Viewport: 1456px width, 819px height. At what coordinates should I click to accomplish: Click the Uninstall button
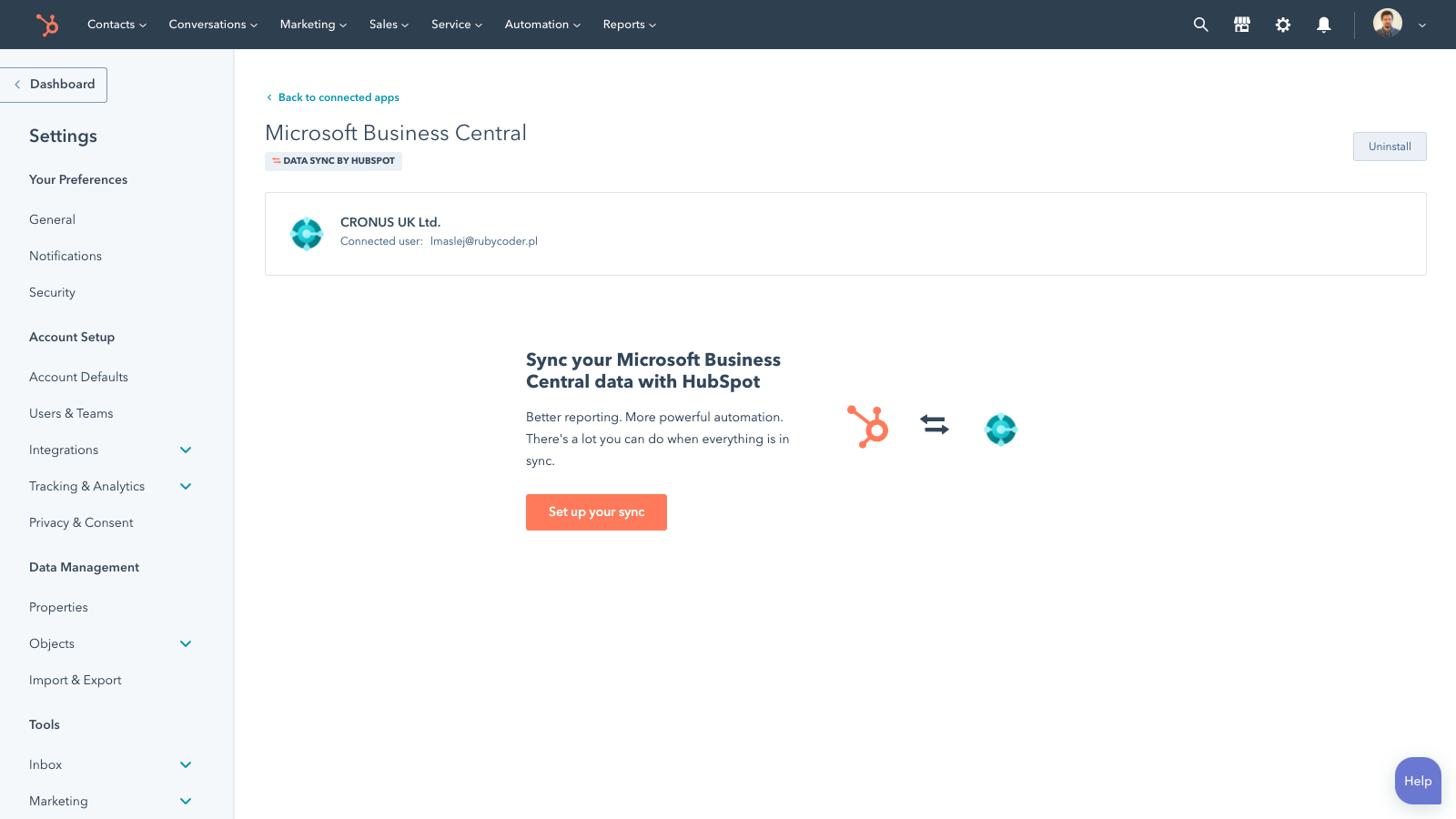pyautogui.click(x=1390, y=147)
